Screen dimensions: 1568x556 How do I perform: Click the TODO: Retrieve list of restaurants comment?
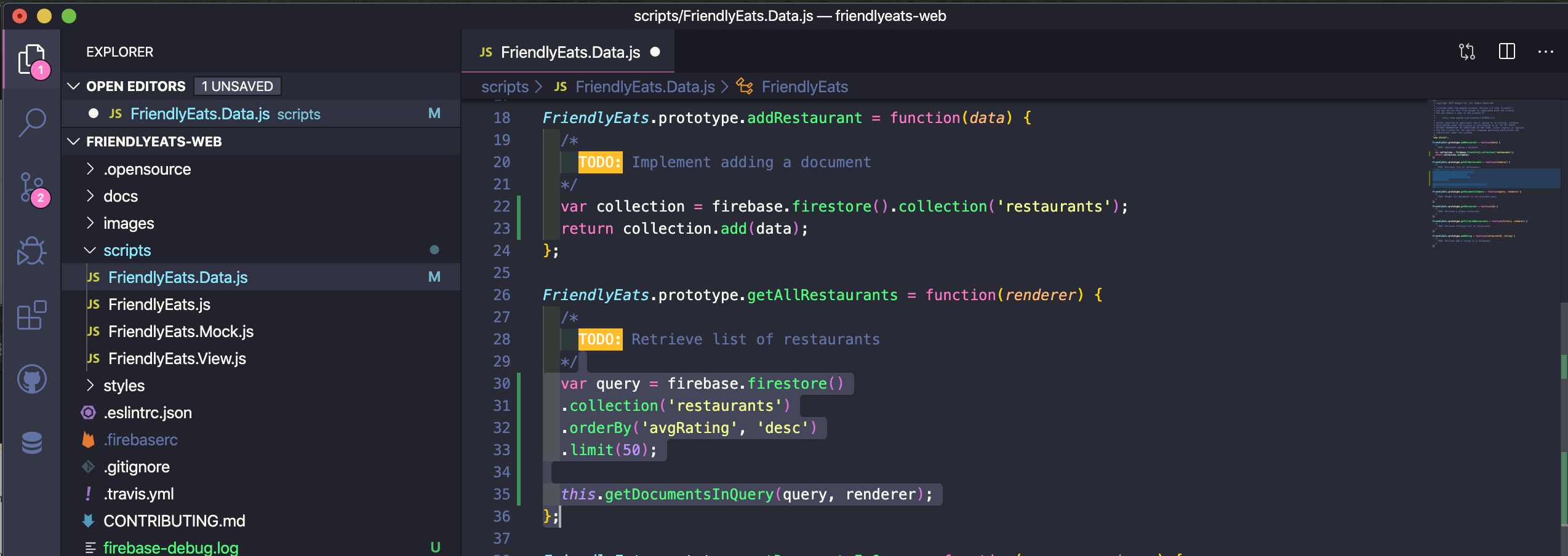(x=729, y=339)
